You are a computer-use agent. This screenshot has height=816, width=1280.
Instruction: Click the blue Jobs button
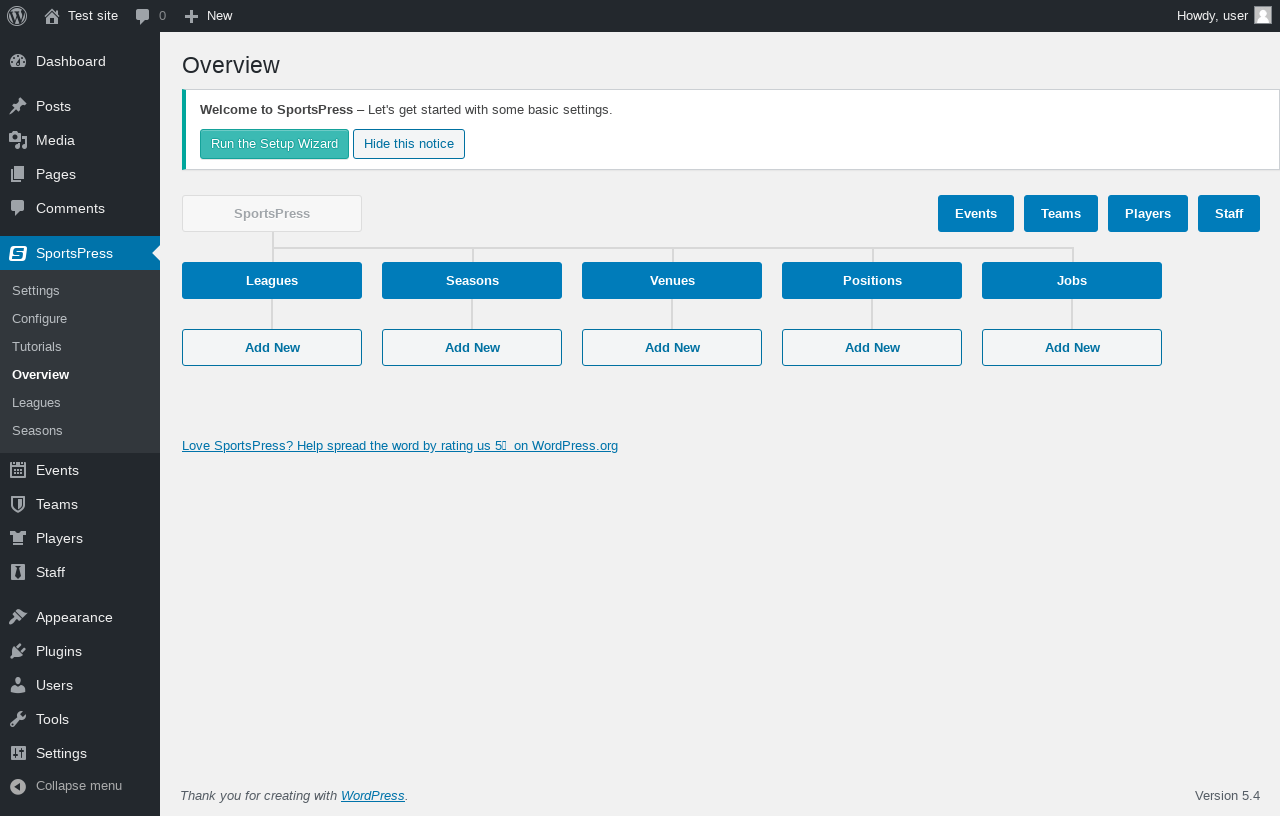1072,280
